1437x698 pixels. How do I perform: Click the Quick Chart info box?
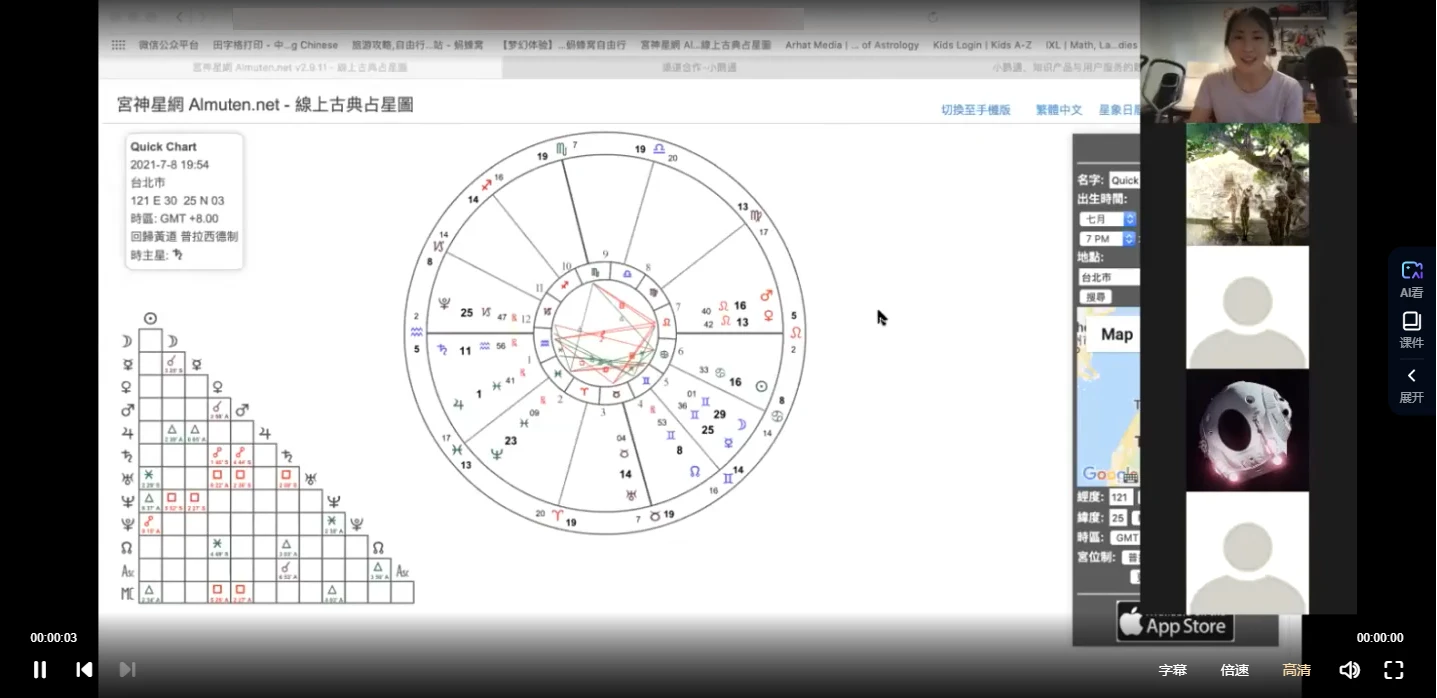184,201
